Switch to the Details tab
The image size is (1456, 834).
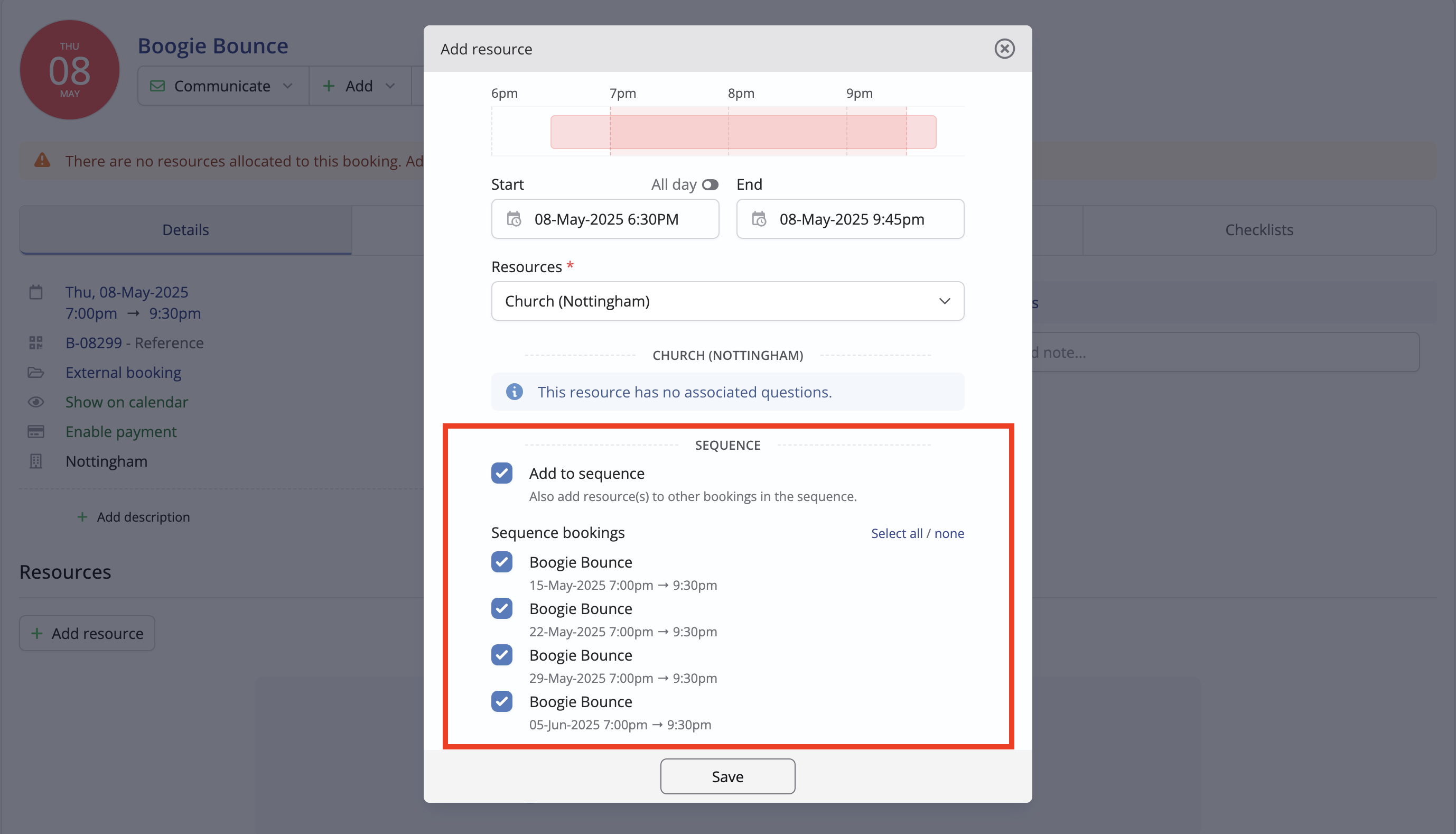pos(185,230)
